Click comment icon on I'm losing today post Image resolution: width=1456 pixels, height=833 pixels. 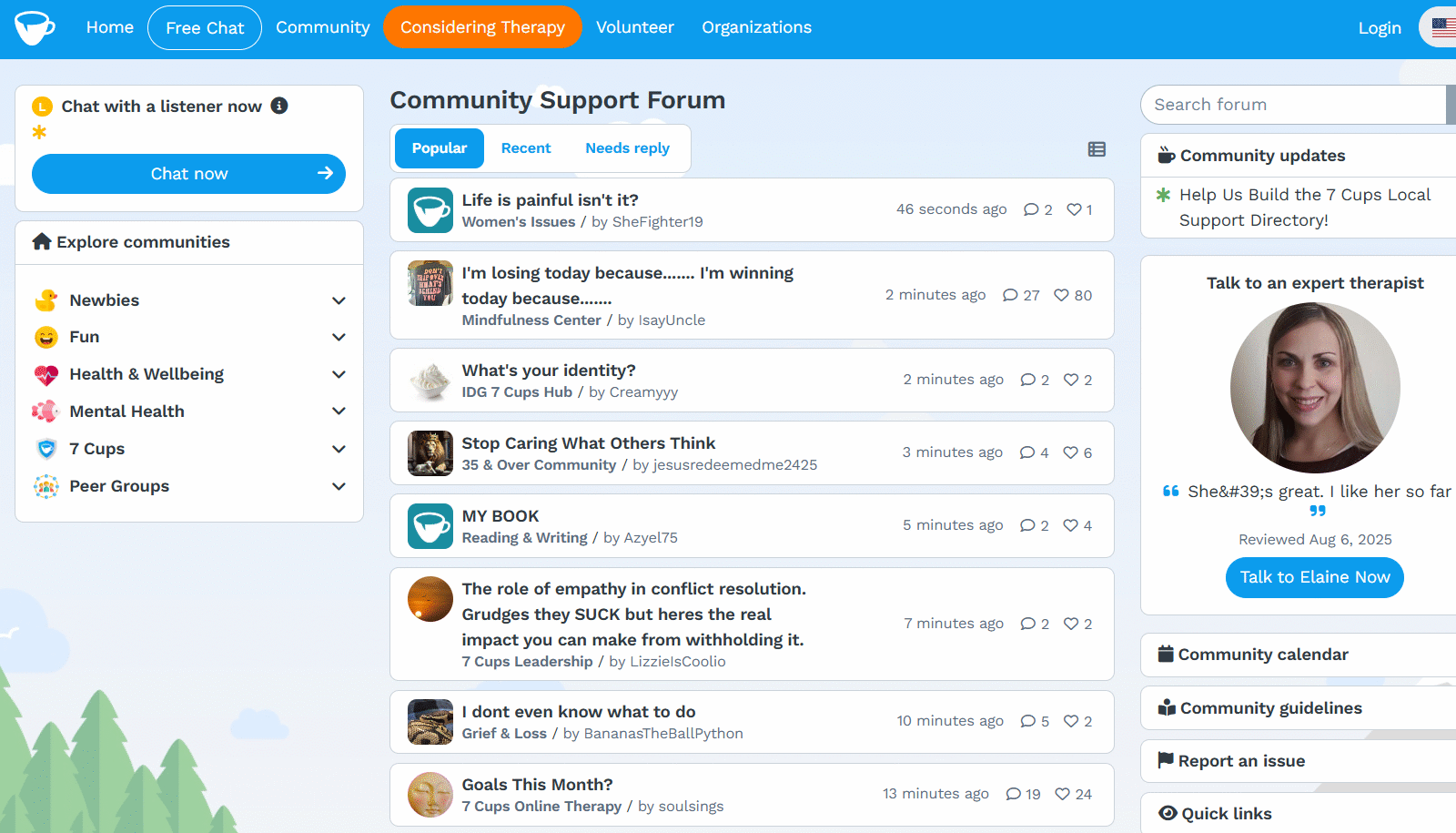tap(1010, 295)
